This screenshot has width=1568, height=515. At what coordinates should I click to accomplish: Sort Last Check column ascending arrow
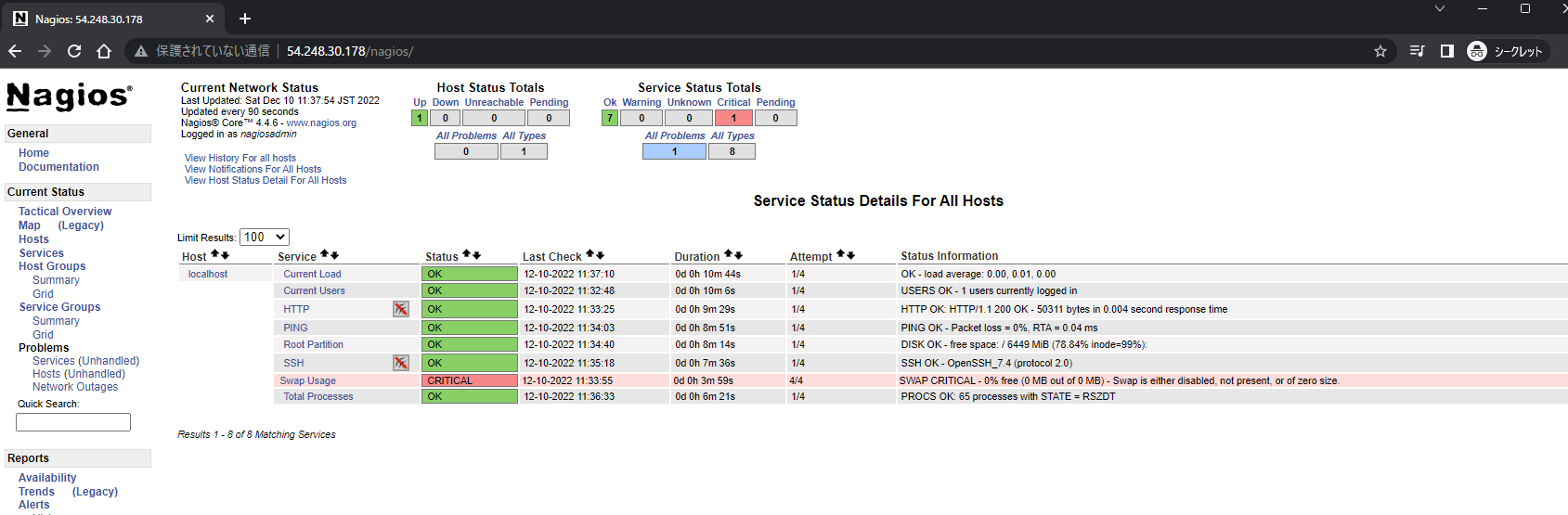[x=590, y=254]
